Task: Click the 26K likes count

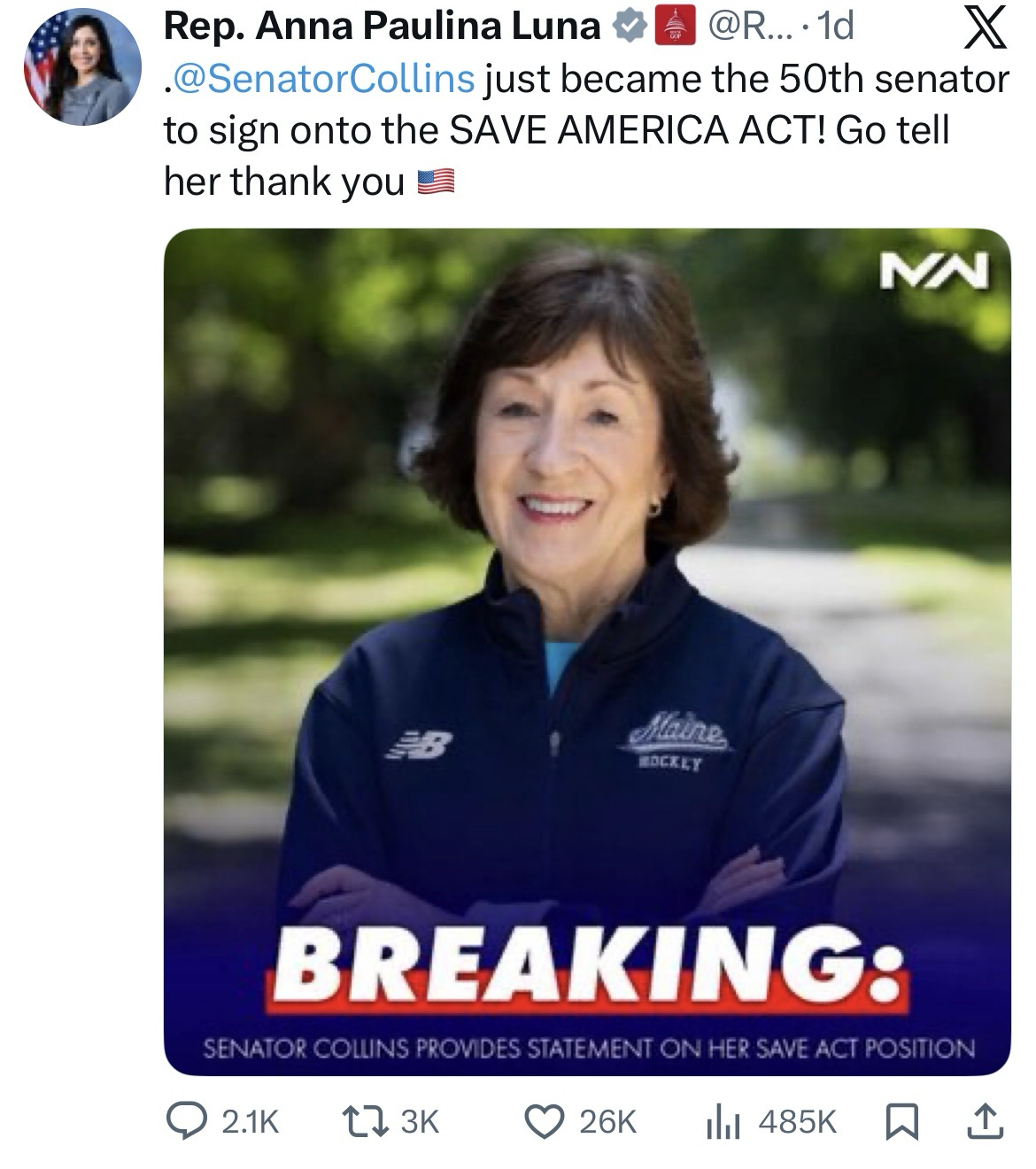Action: (607, 1123)
